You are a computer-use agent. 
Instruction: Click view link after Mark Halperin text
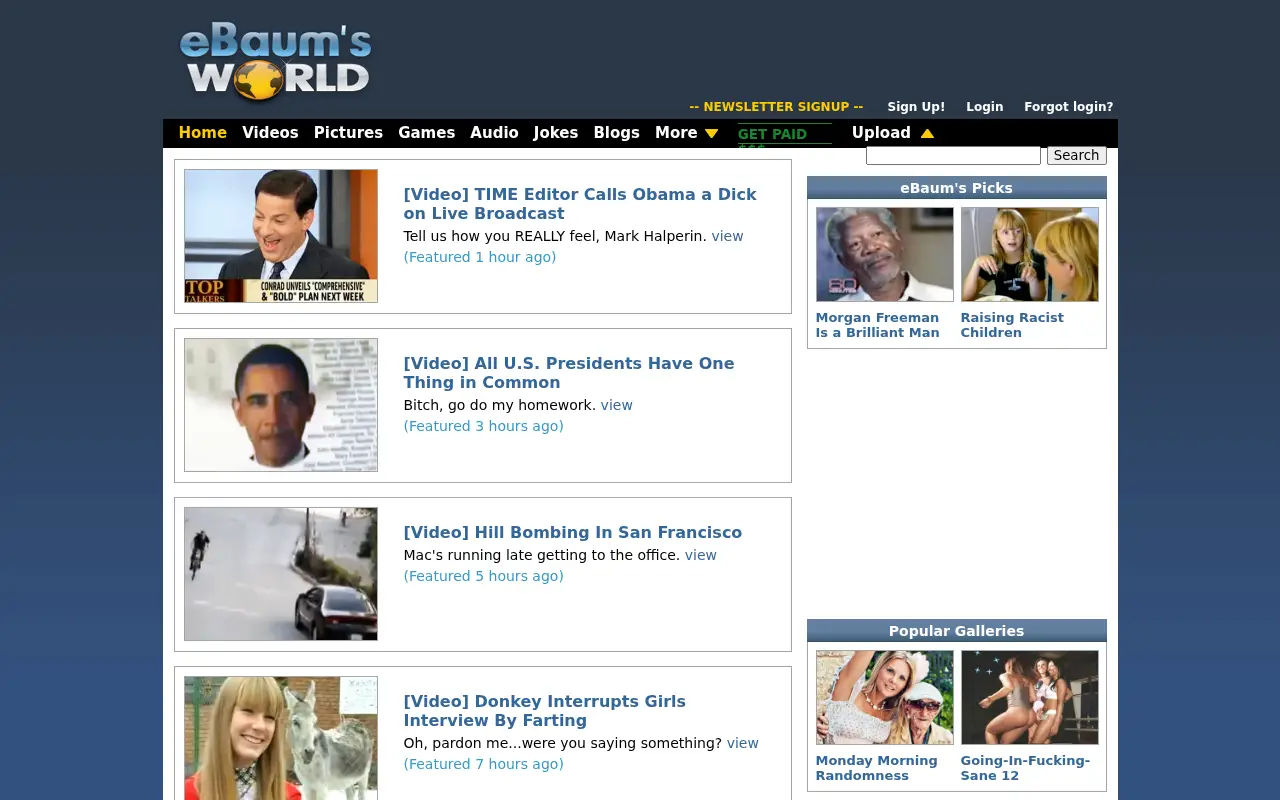[727, 237]
